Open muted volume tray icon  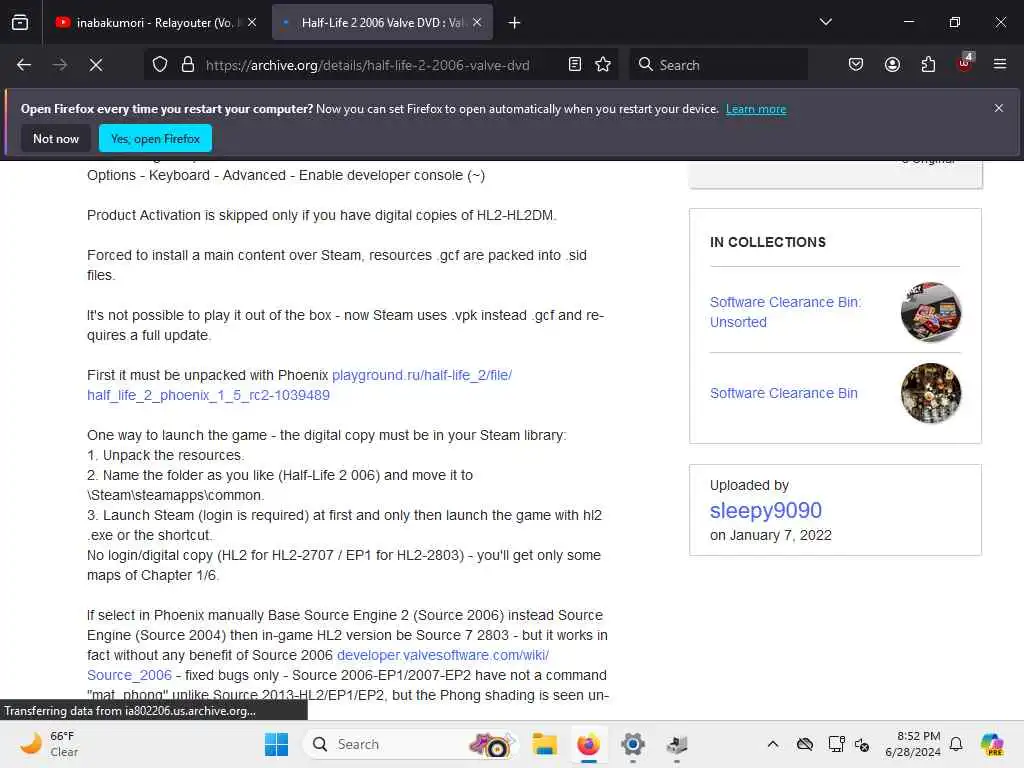pyautogui.click(x=862, y=744)
